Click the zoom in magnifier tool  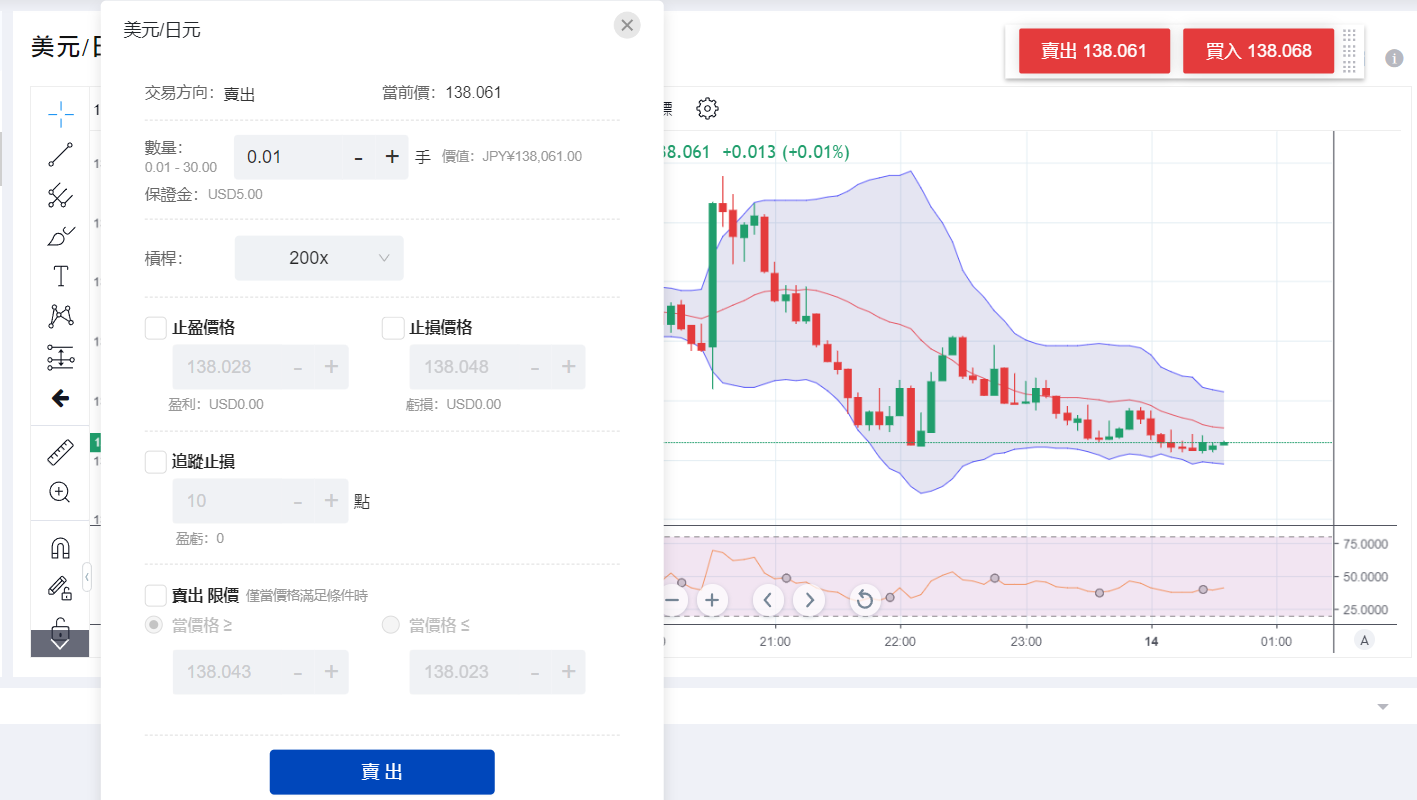click(60, 492)
